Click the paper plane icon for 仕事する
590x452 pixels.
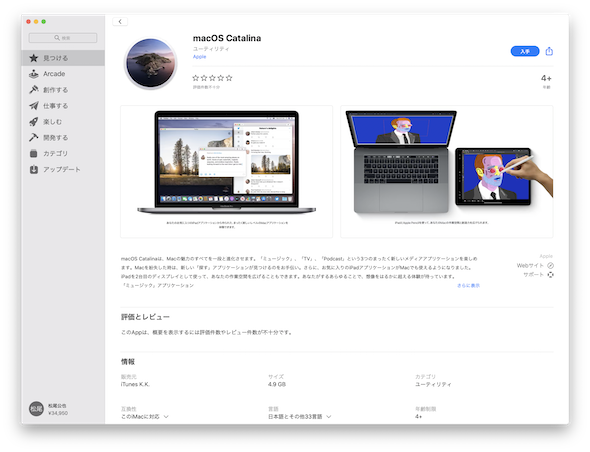pyautogui.click(x=34, y=106)
